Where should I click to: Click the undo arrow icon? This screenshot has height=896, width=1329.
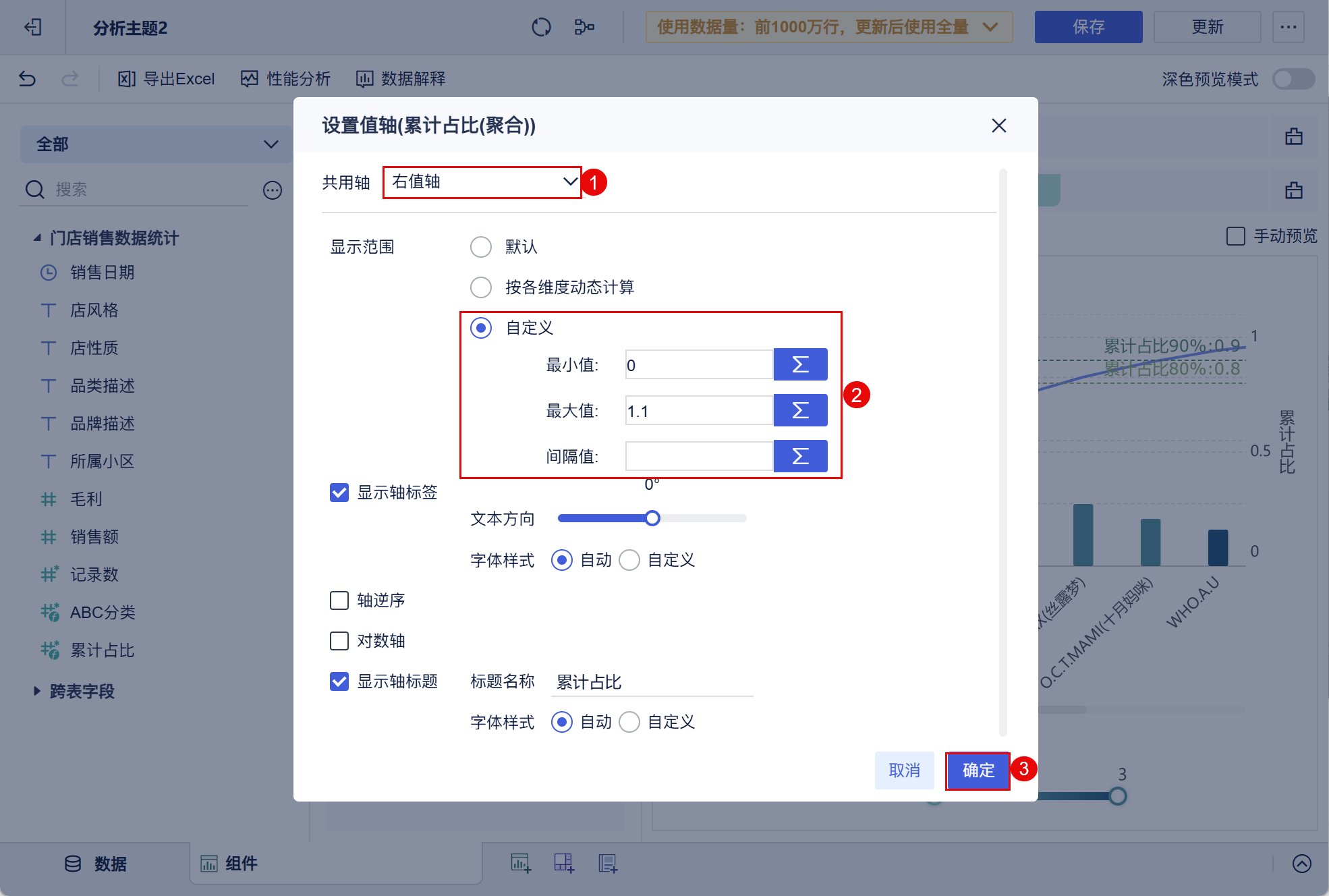click(27, 79)
